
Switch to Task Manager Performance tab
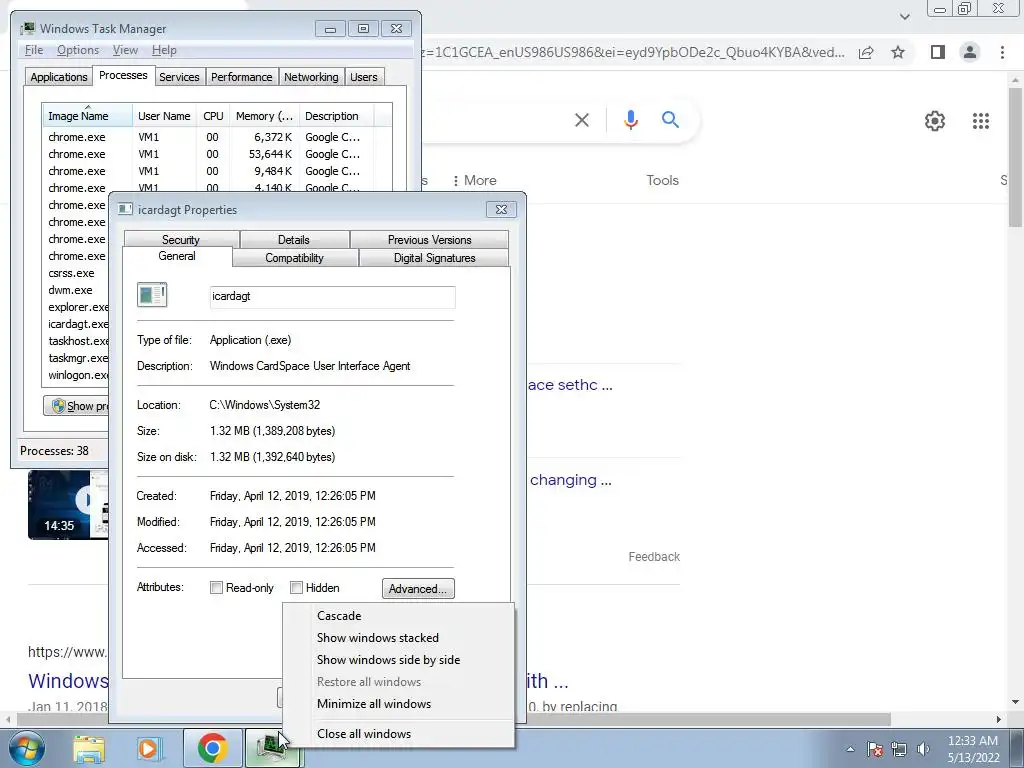(242, 77)
